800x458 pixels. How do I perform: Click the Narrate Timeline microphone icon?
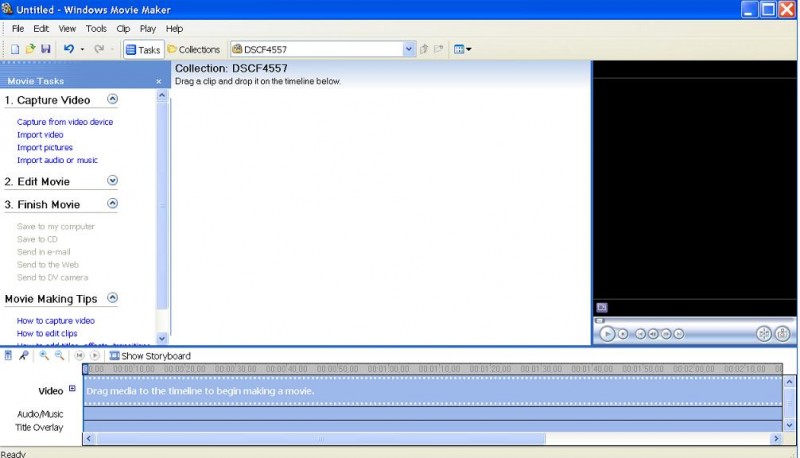(23, 355)
